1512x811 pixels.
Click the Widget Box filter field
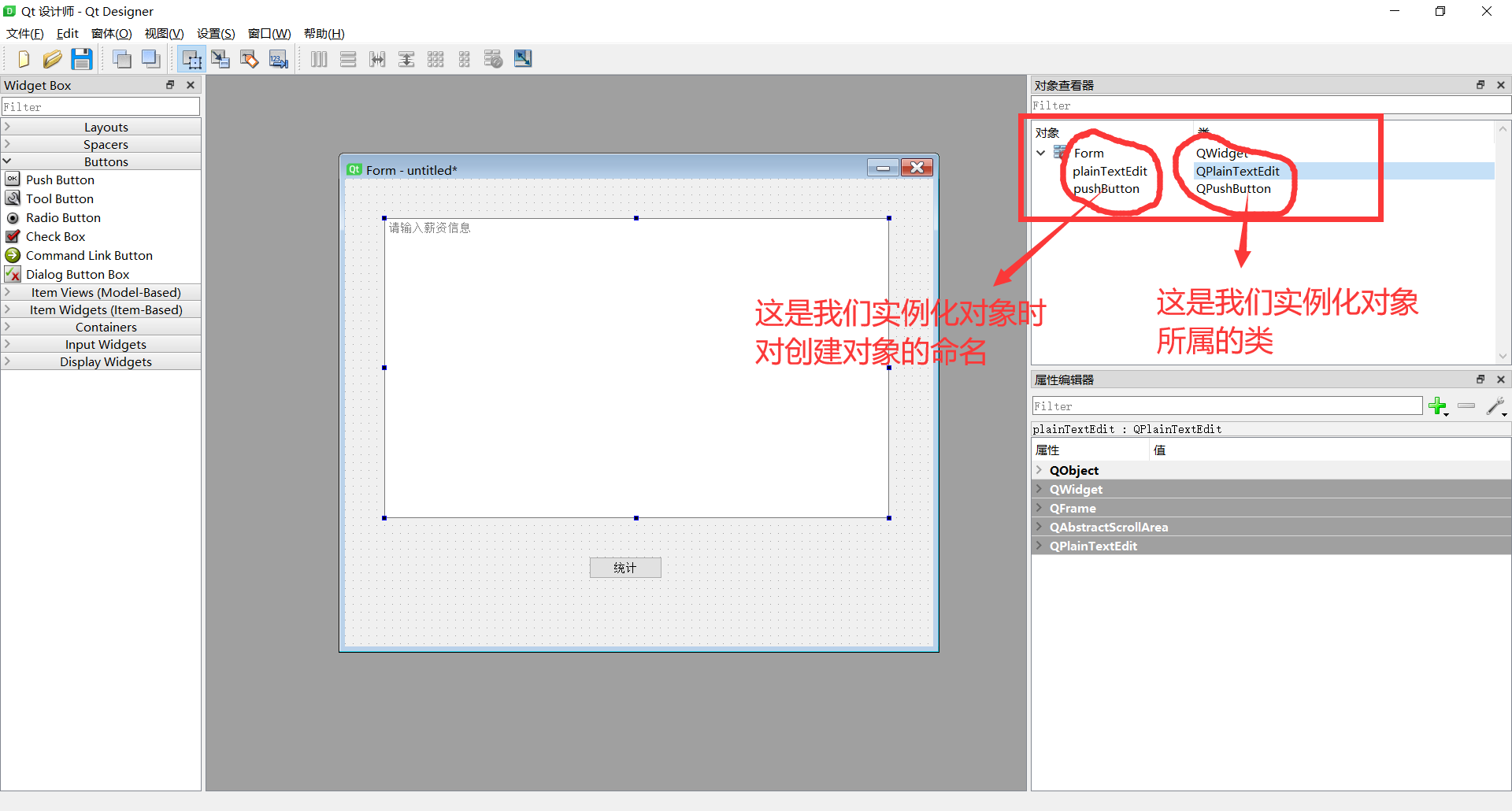pos(101,106)
